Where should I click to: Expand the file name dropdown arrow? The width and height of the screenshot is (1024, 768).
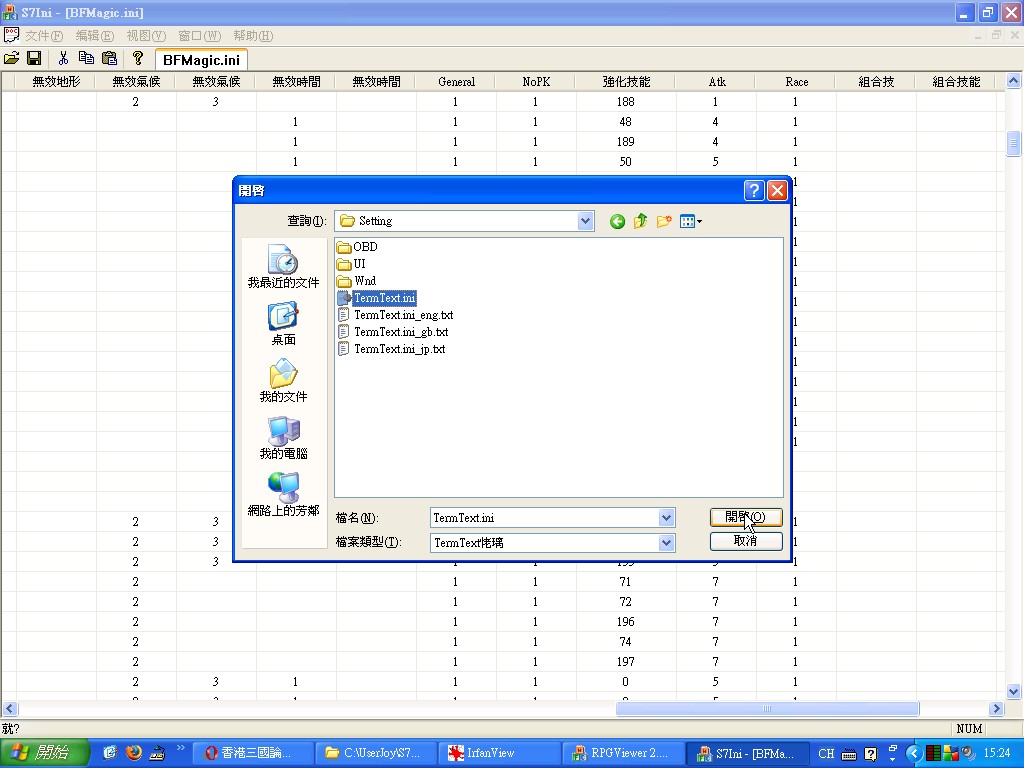pyautogui.click(x=666, y=518)
